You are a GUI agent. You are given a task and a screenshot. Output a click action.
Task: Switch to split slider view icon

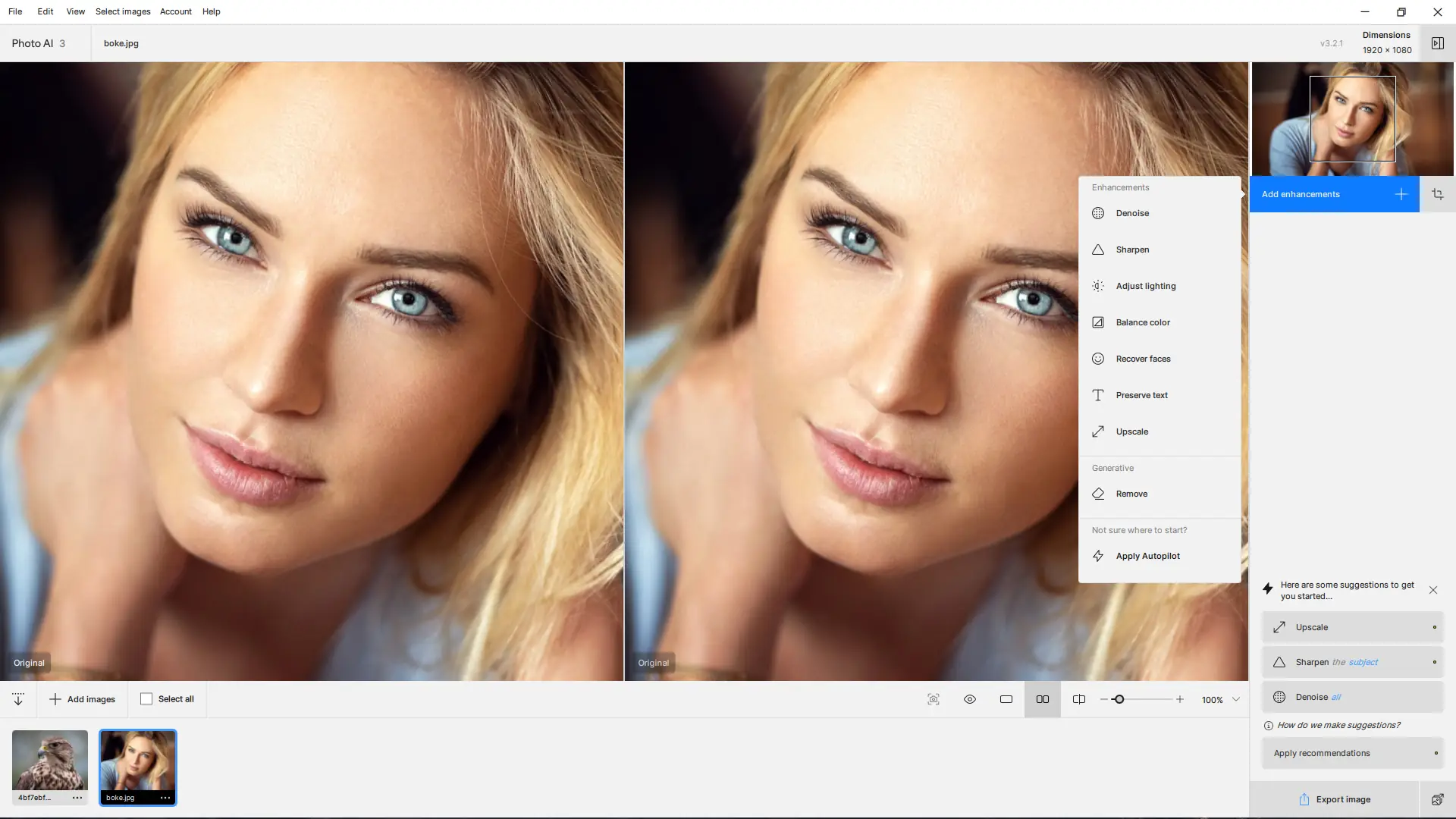pos(1079,699)
